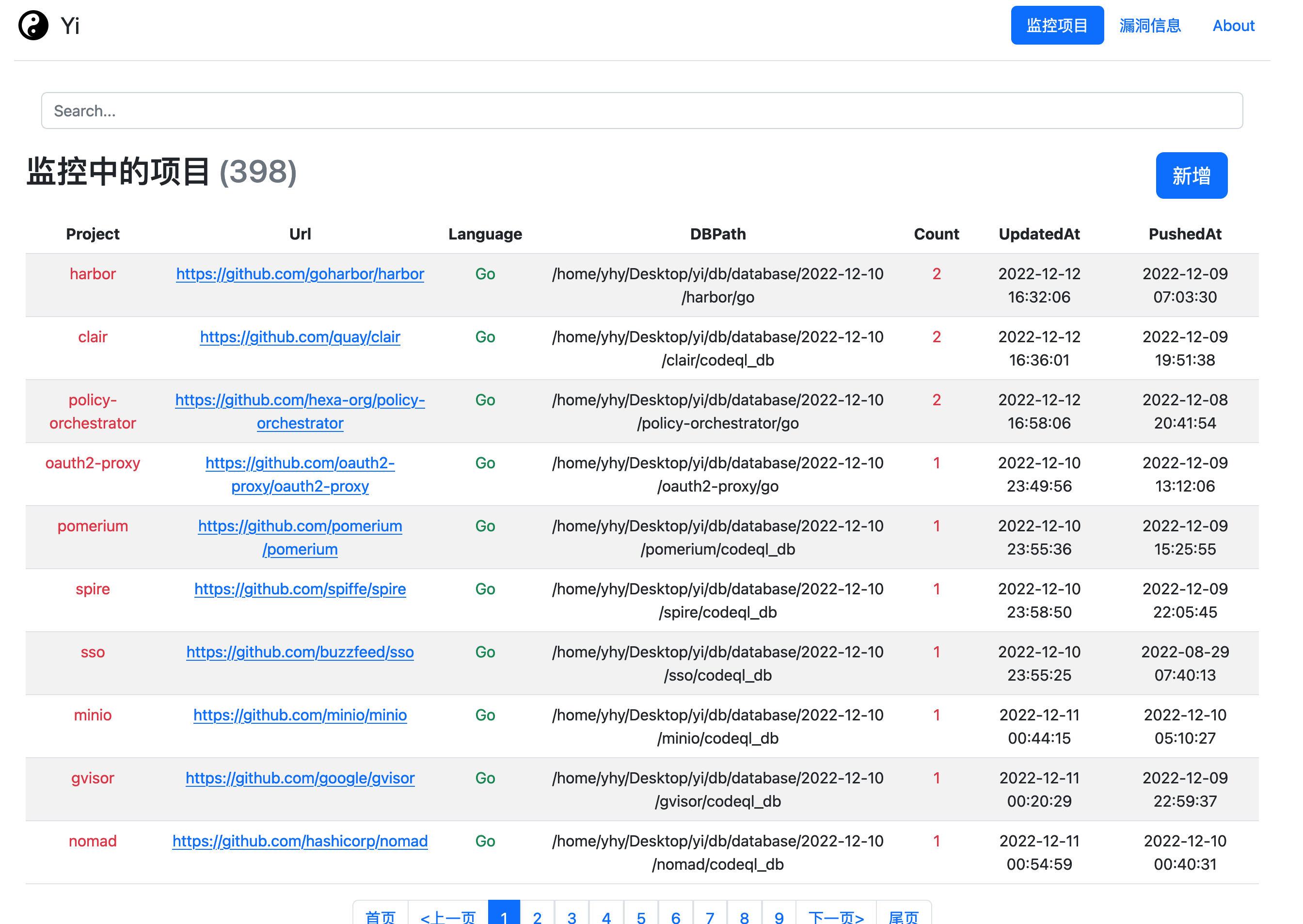Visit the hexa-org policy-orchestrator repository link

click(x=300, y=400)
